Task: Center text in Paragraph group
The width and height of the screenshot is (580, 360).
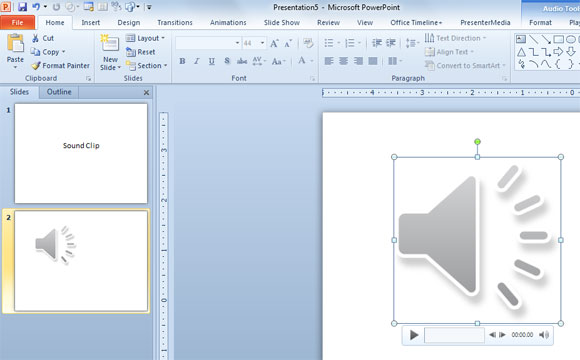Action: pos(343,61)
